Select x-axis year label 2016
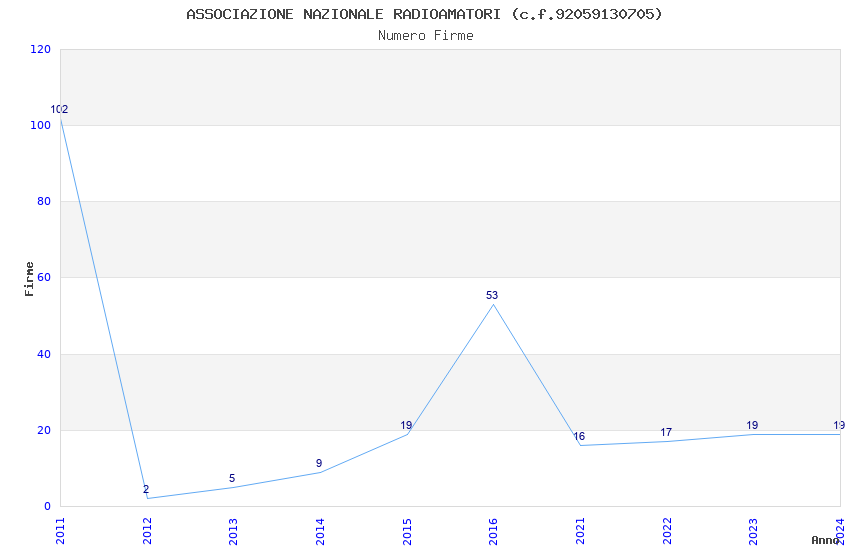The image size is (850, 550). (493, 531)
